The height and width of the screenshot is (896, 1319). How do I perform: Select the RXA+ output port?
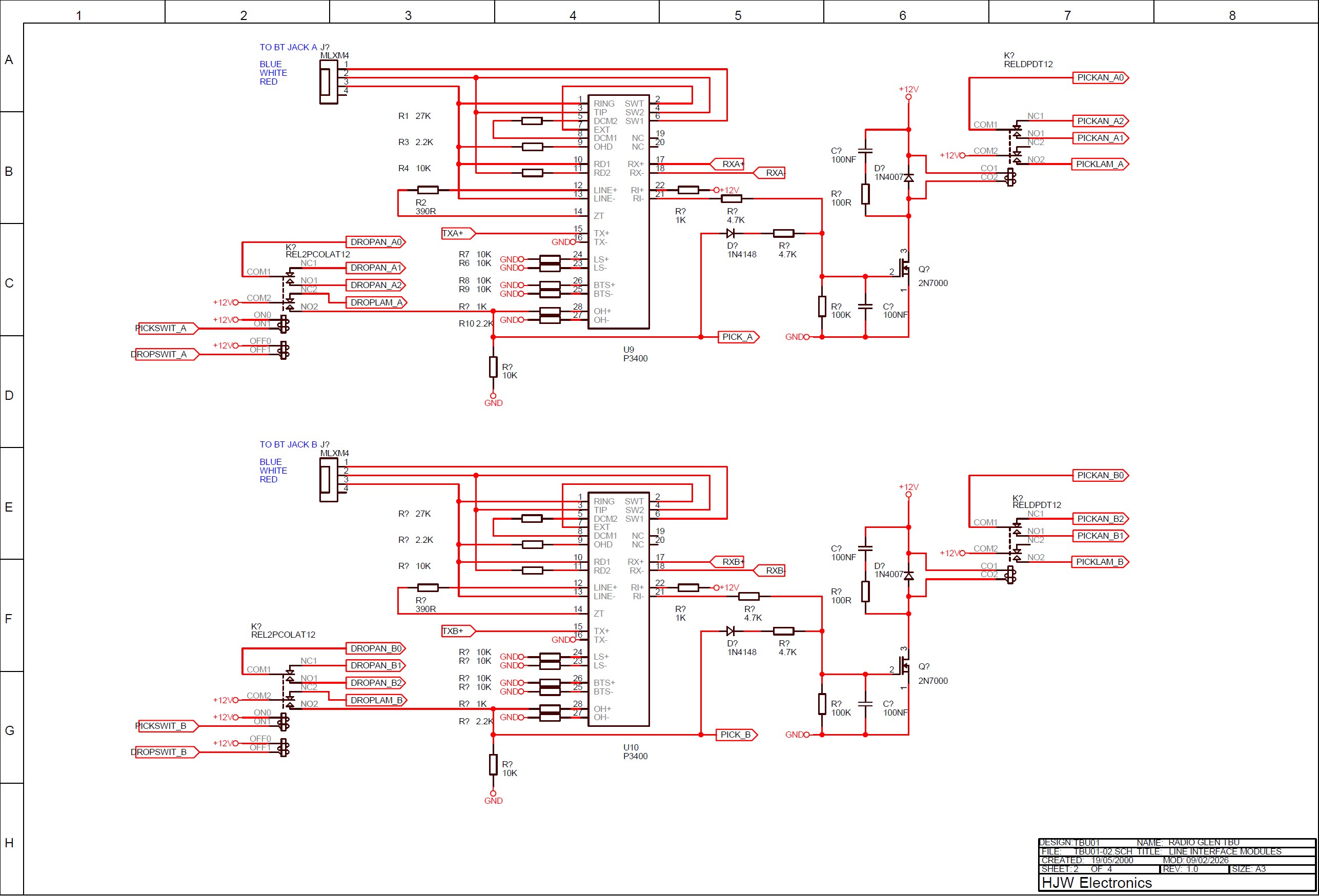click(x=728, y=164)
